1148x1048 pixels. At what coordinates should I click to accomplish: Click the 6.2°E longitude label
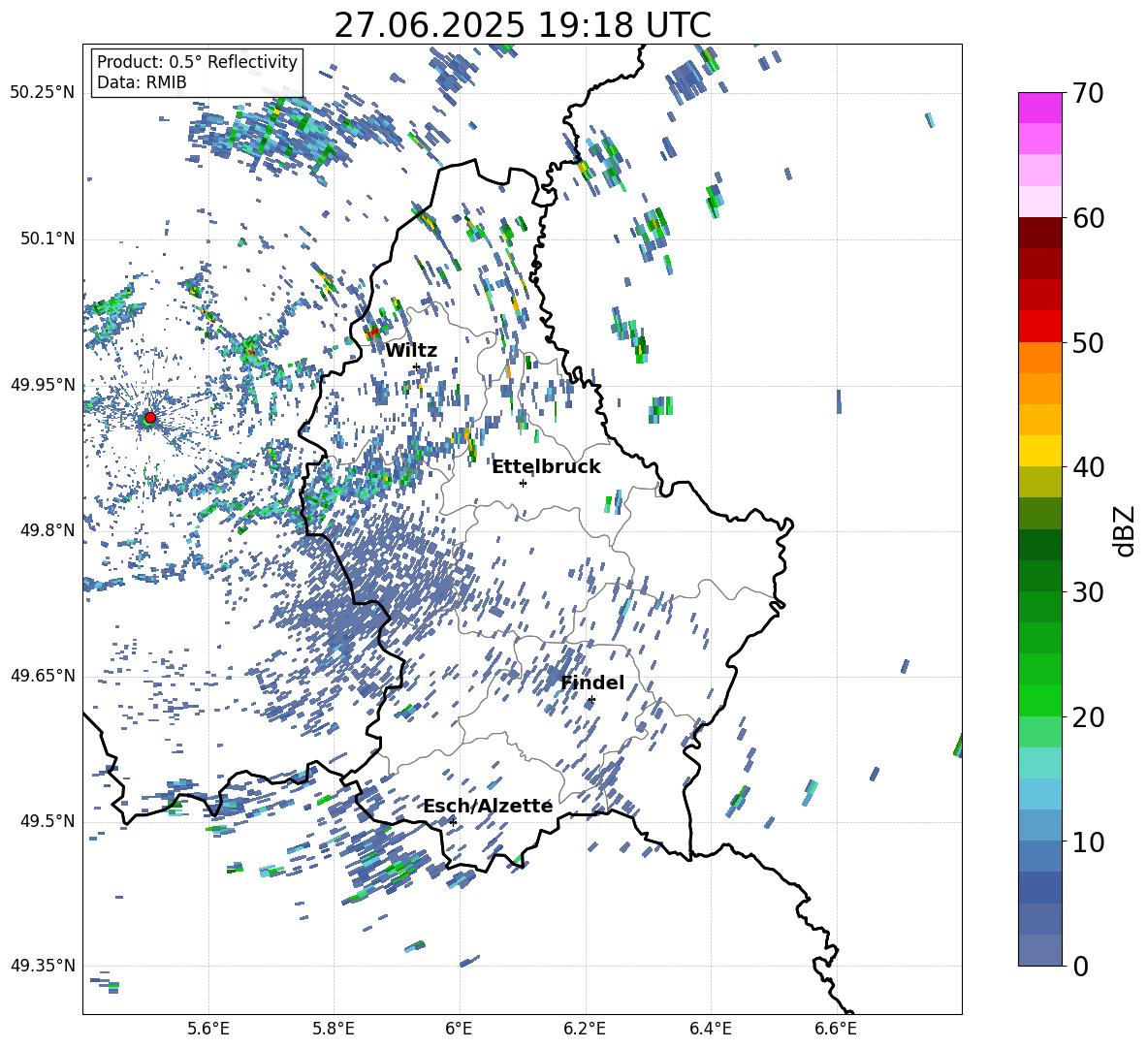(585, 1029)
